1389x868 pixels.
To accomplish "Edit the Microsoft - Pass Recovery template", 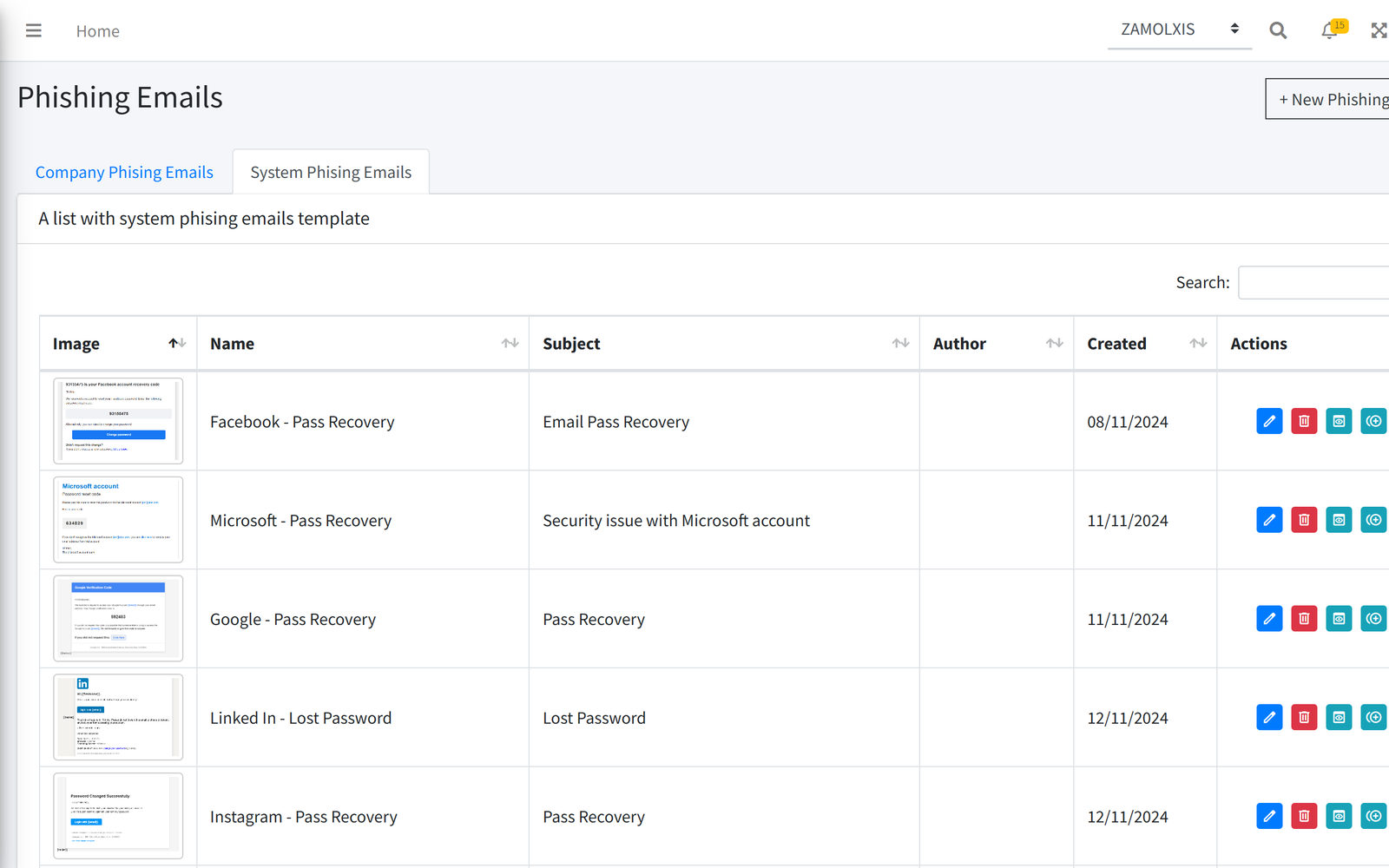I will click(1269, 520).
